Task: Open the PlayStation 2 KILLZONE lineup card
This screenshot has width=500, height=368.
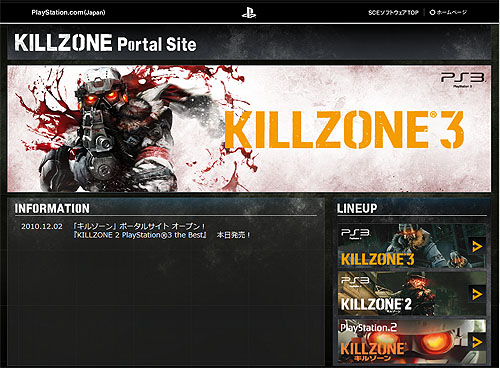Action: pyautogui.click(x=412, y=341)
